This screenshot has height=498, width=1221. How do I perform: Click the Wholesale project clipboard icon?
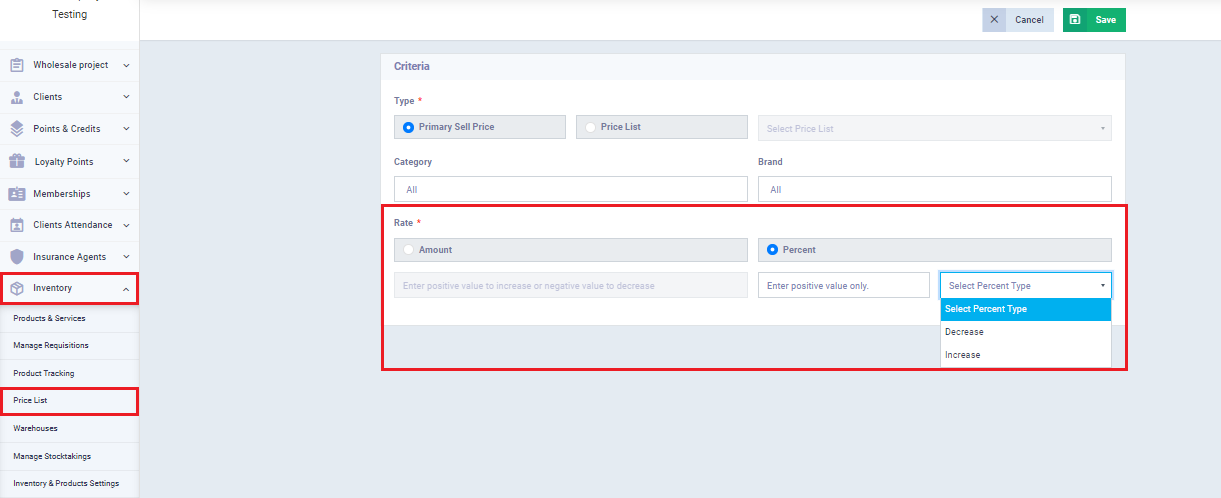(17, 65)
